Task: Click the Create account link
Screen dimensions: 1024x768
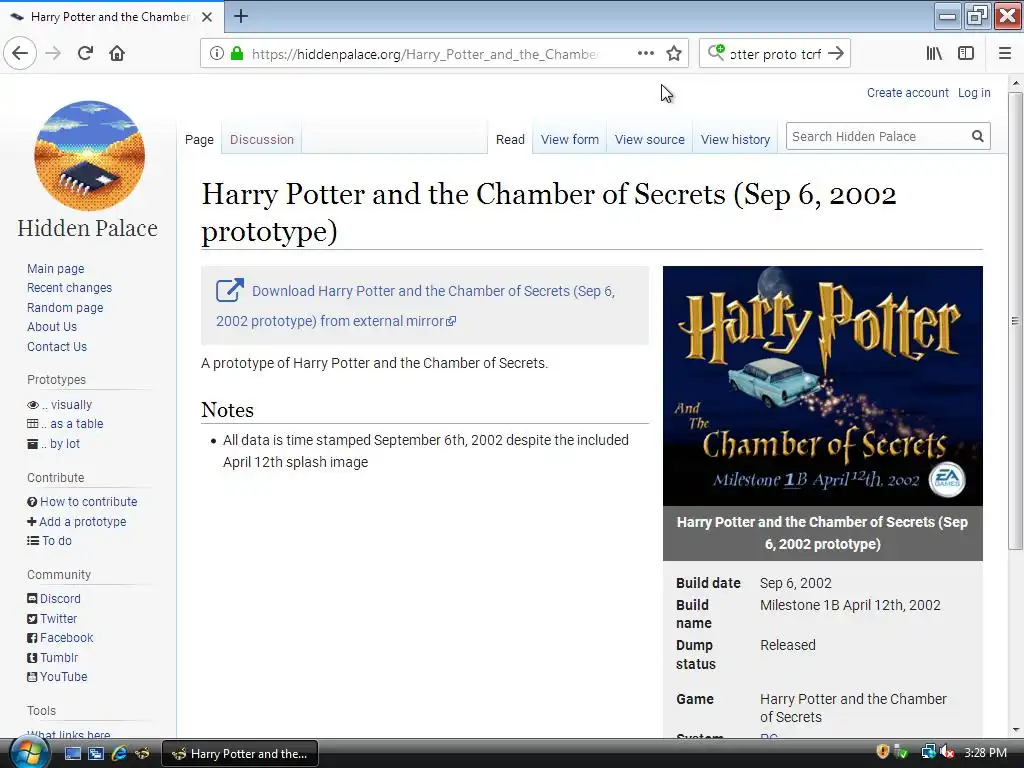Action: pyautogui.click(x=908, y=93)
